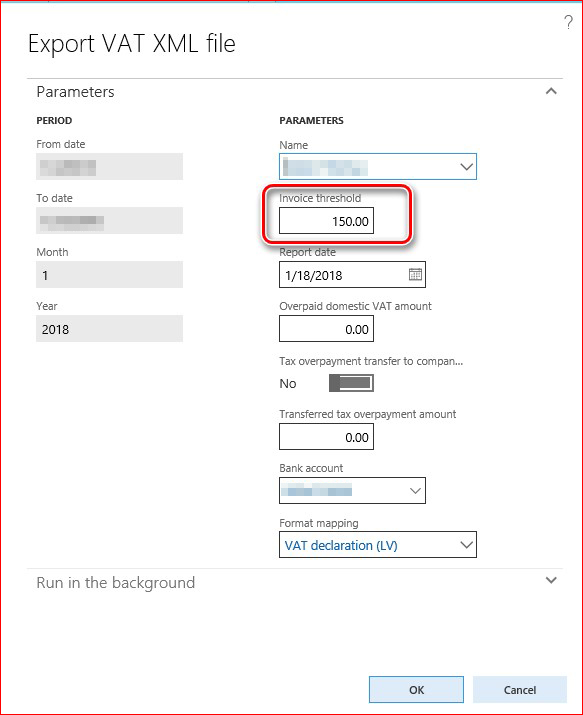Click the To date field
Image resolution: width=583 pixels, height=715 pixels.
click(x=109, y=221)
